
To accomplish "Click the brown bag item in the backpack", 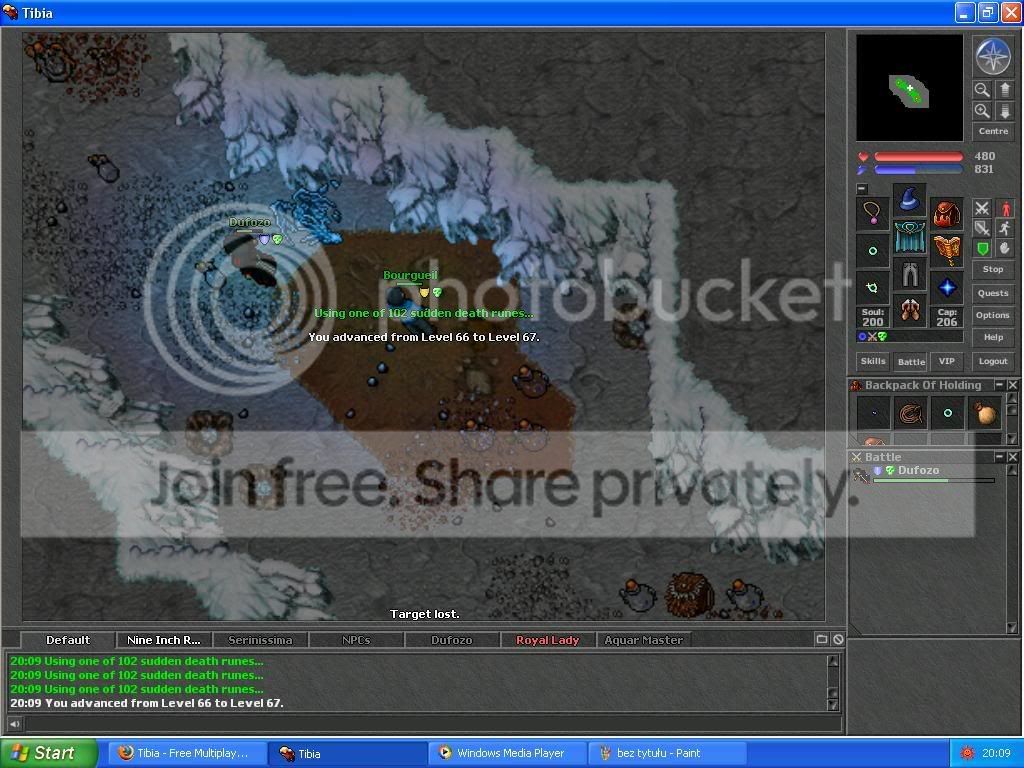I will coord(984,413).
